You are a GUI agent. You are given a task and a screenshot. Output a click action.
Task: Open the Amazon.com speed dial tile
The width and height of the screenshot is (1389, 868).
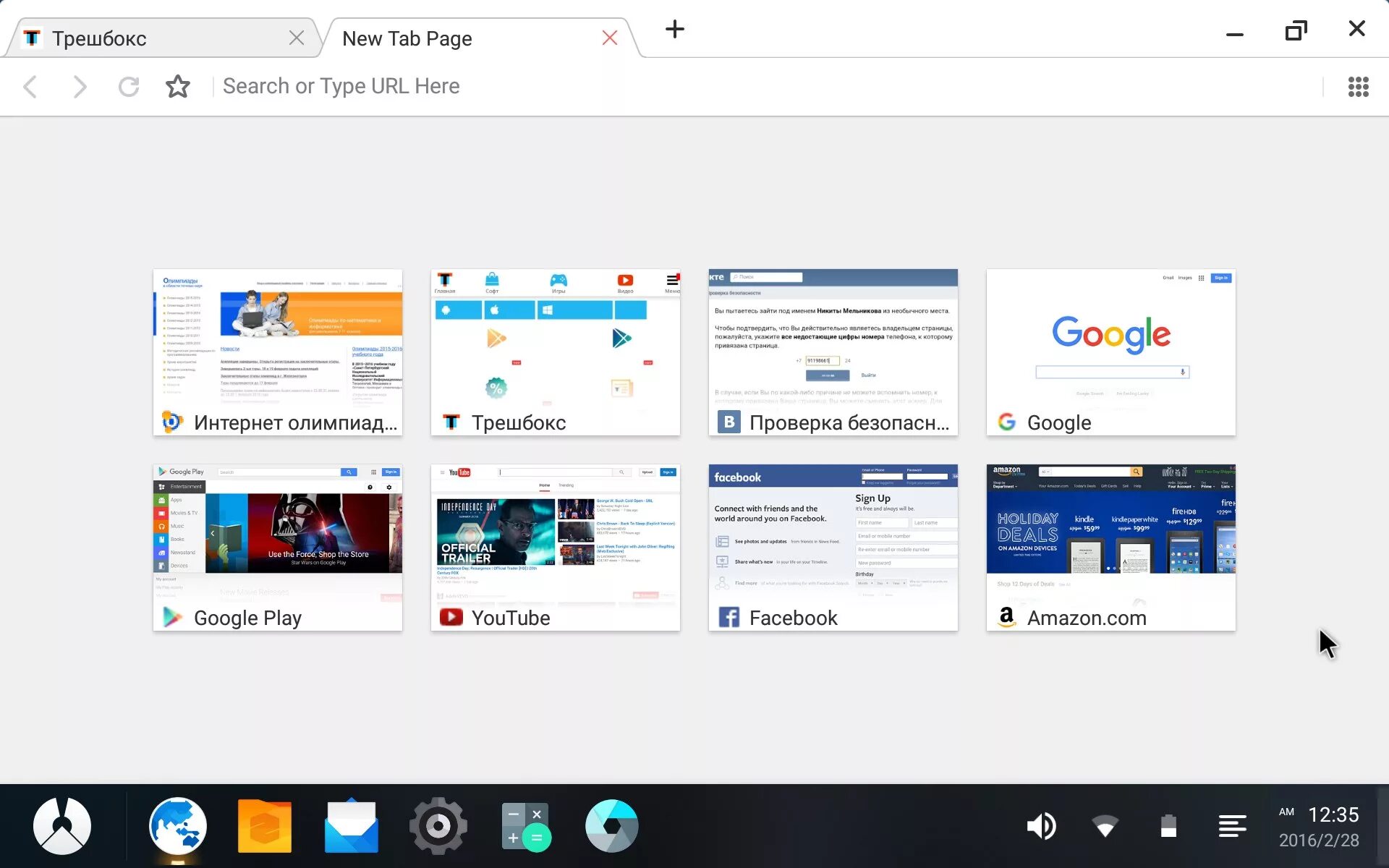1110,548
